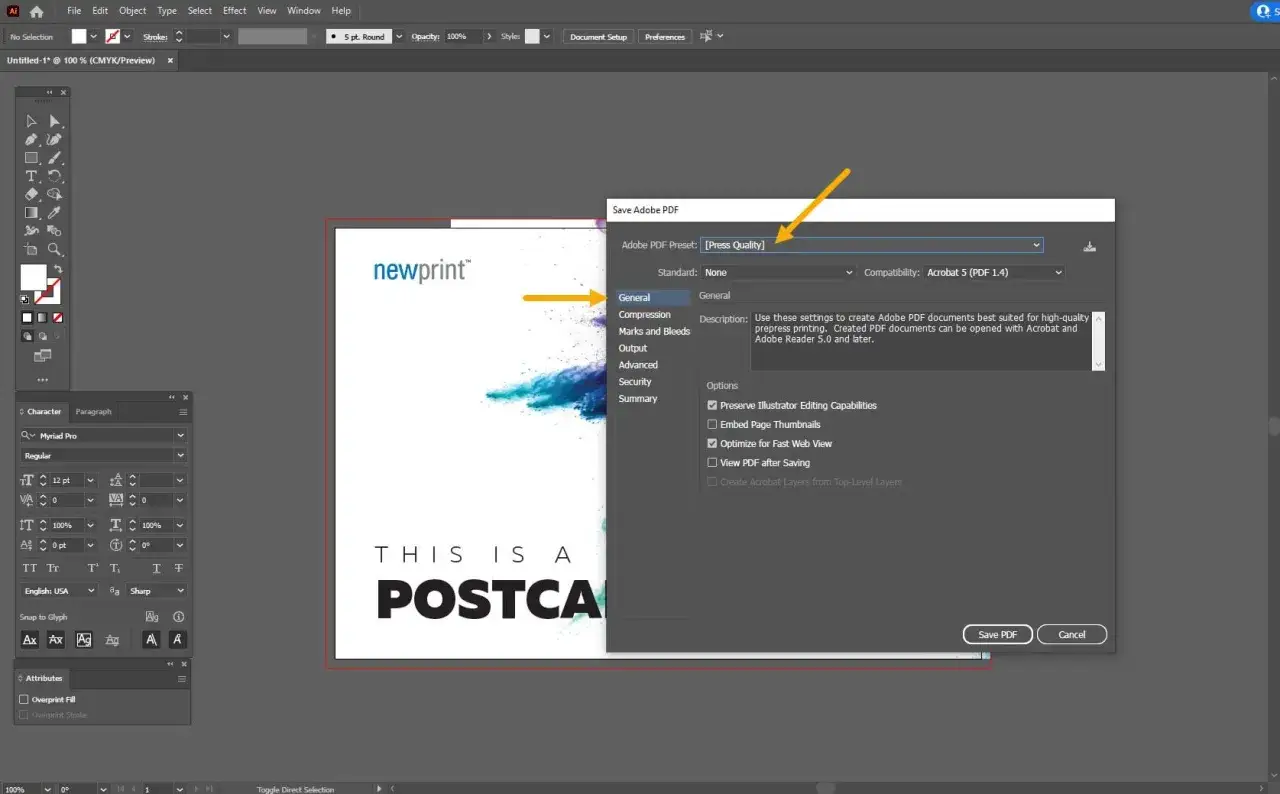1280x794 pixels.
Task: Toggle Preserve Illustrator Editing Capabilities
Action: (712, 405)
